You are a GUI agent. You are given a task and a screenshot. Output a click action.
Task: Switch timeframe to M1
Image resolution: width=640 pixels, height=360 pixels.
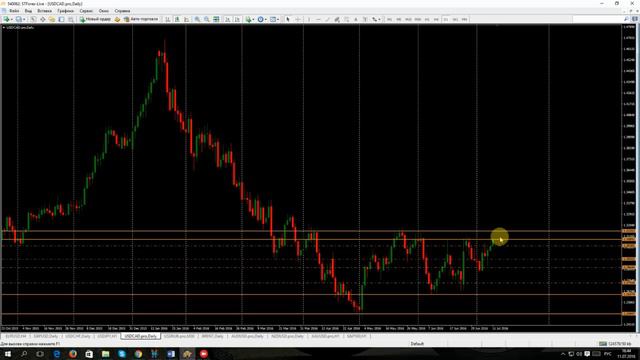point(389,19)
